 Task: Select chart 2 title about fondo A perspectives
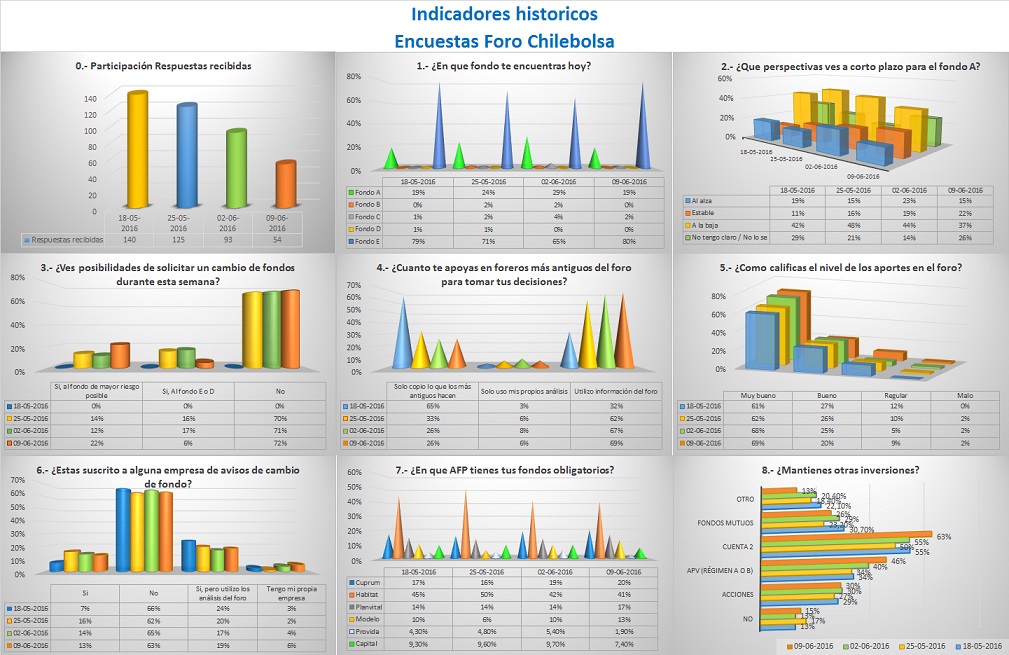850,66
